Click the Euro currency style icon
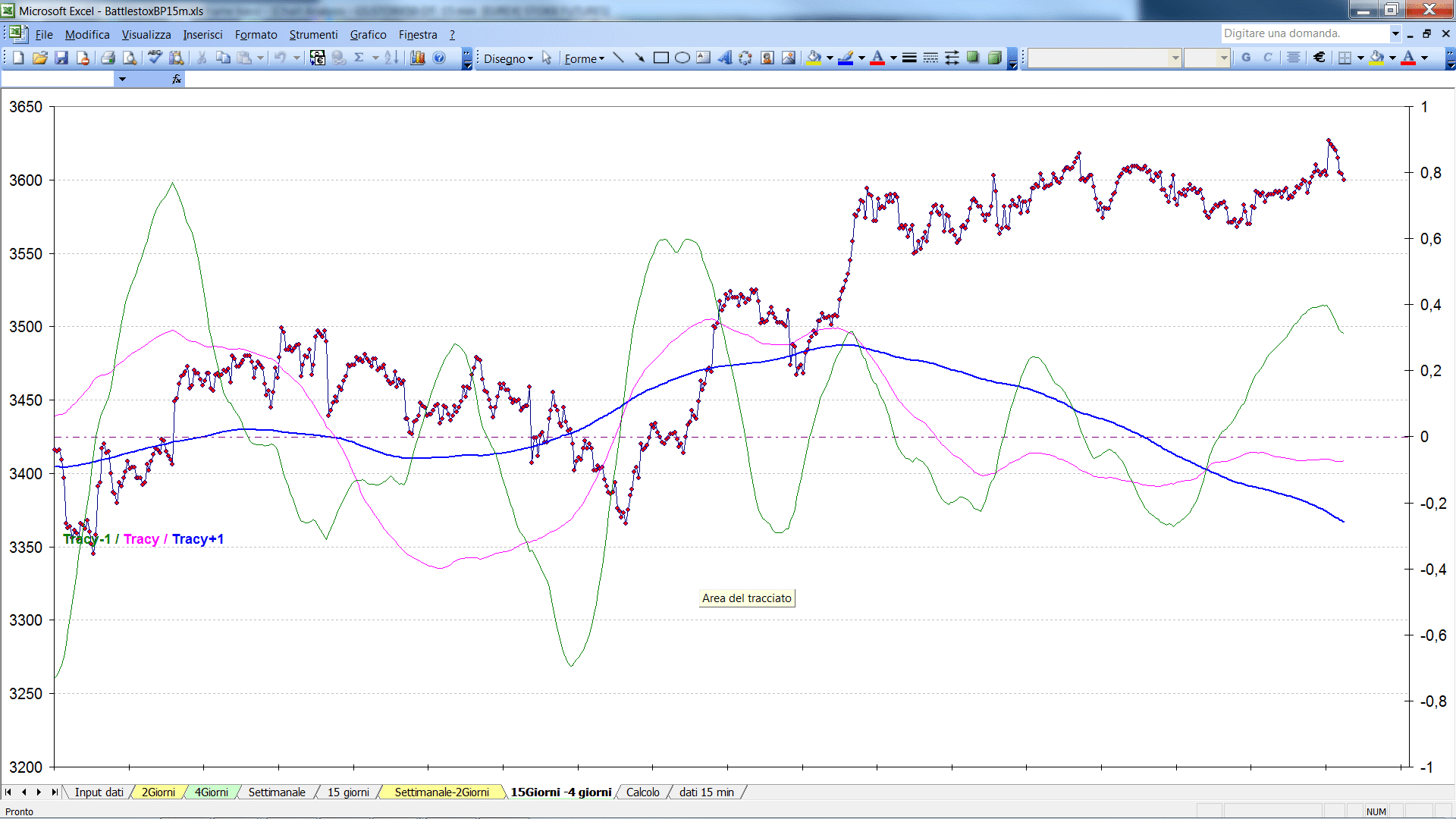Image resolution: width=1456 pixels, height=819 pixels. (1319, 58)
